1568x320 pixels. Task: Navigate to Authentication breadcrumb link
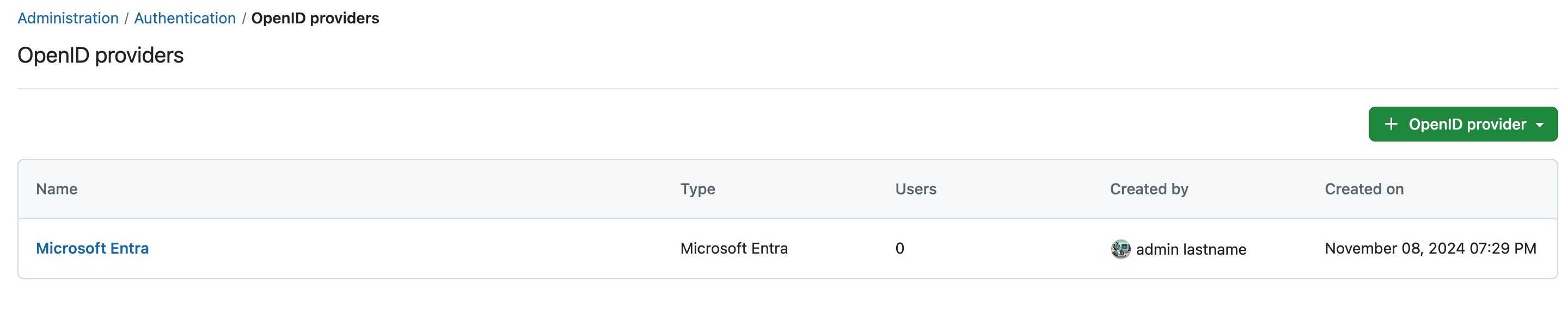click(185, 19)
